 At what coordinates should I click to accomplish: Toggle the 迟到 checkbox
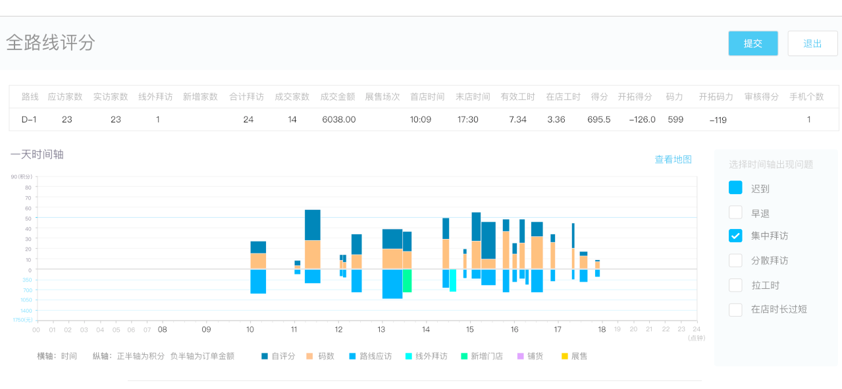(x=736, y=188)
